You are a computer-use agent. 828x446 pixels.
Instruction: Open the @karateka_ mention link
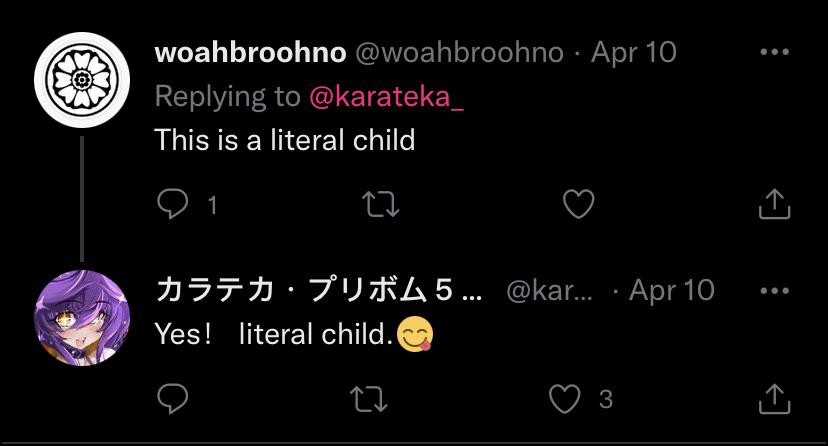click(x=387, y=96)
